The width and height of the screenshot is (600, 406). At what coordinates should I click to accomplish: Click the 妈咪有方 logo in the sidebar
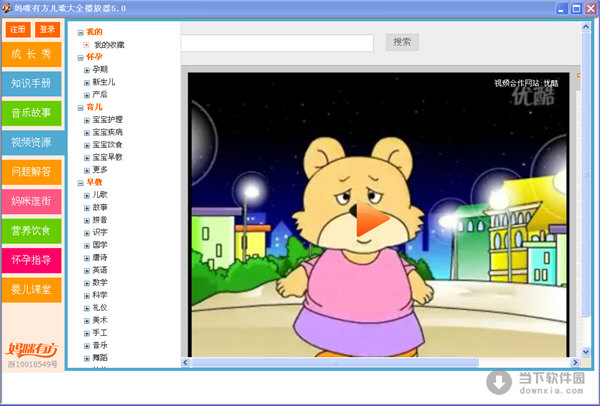coord(32,349)
